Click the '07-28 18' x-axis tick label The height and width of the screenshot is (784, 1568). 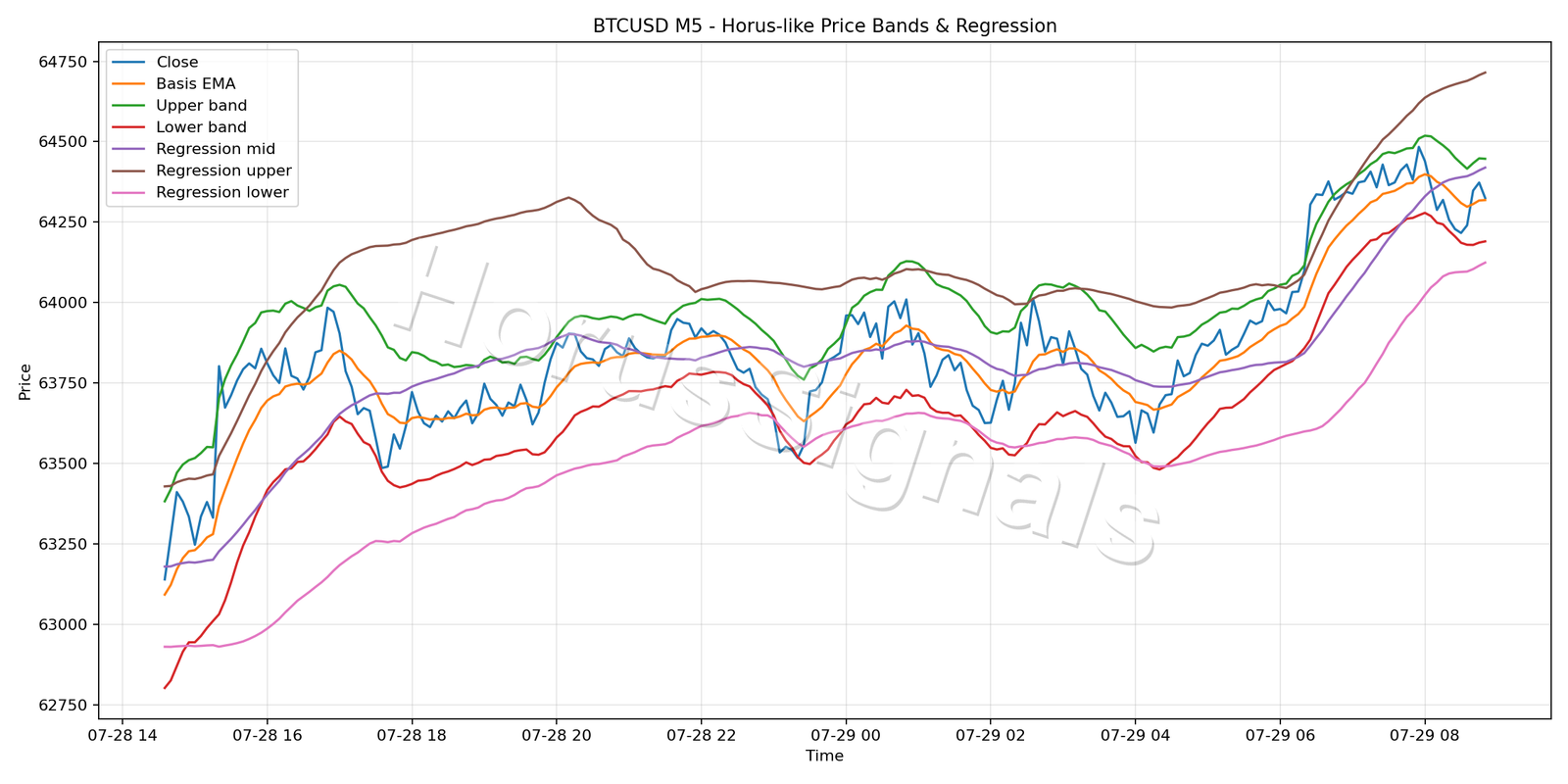tap(412, 734)
